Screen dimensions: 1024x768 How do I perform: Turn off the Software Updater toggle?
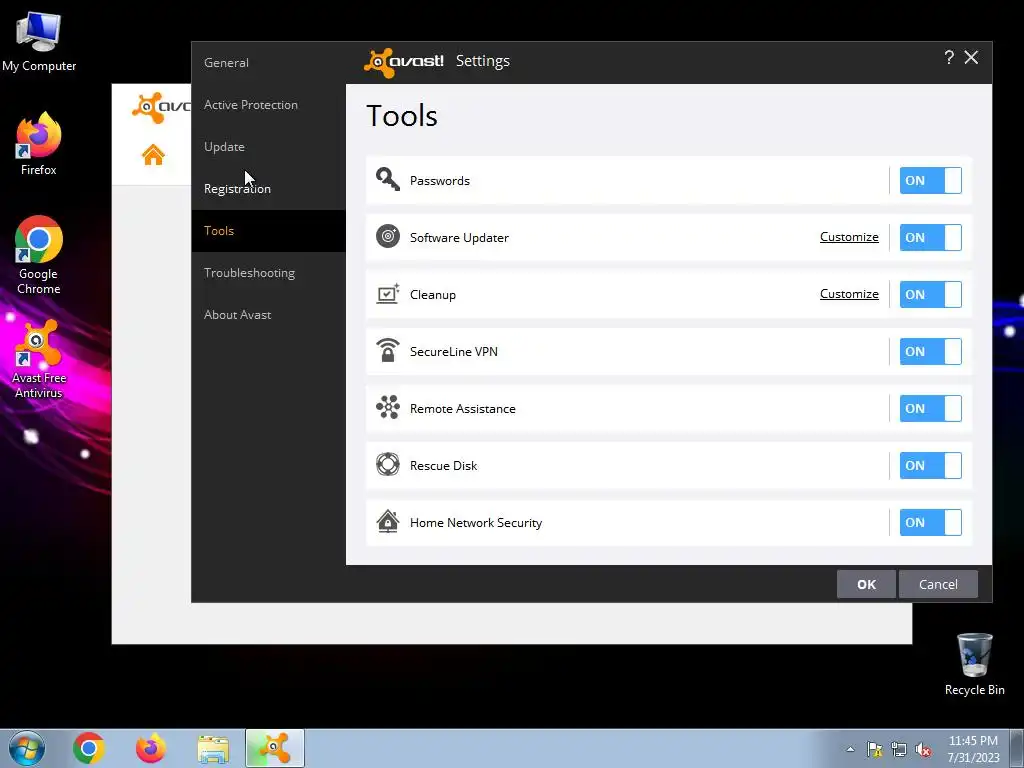(x=931, y=237)
